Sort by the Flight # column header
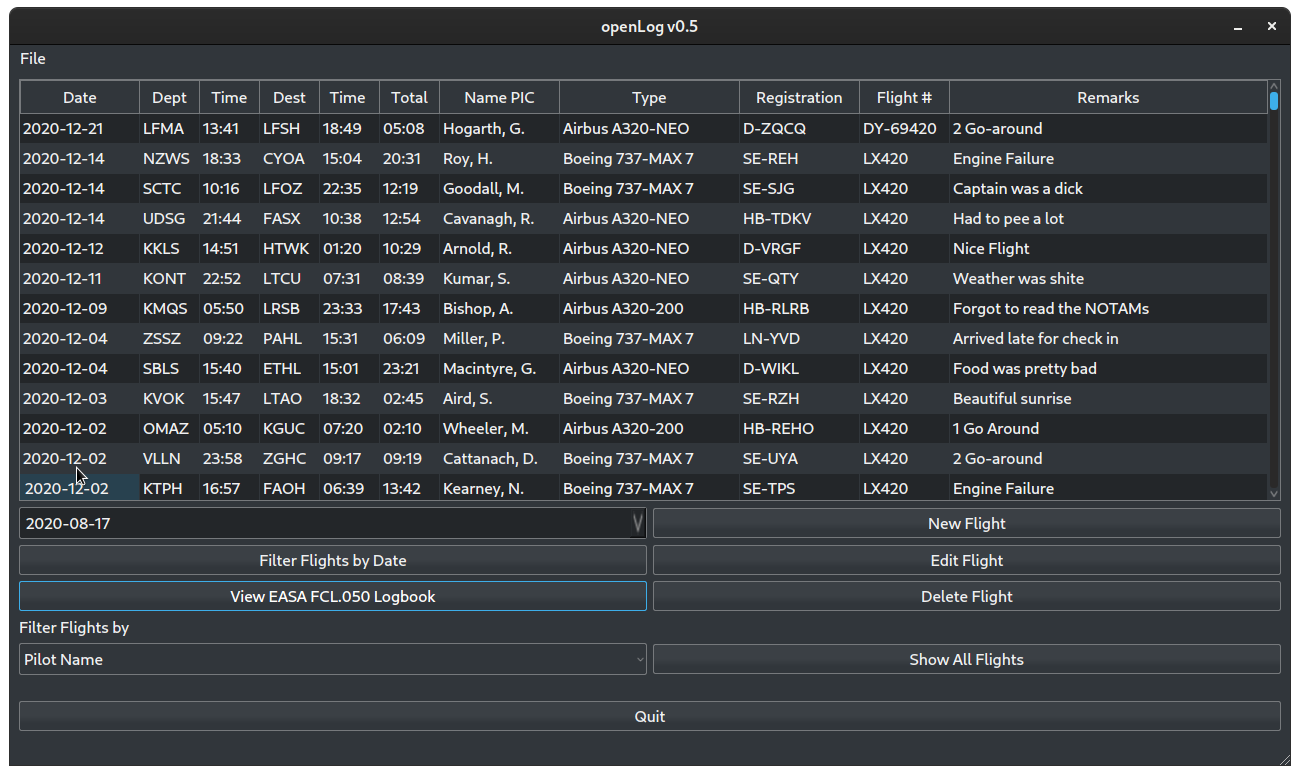The width and height of the screenshot is (1300, 775). [x=904, y=97]
